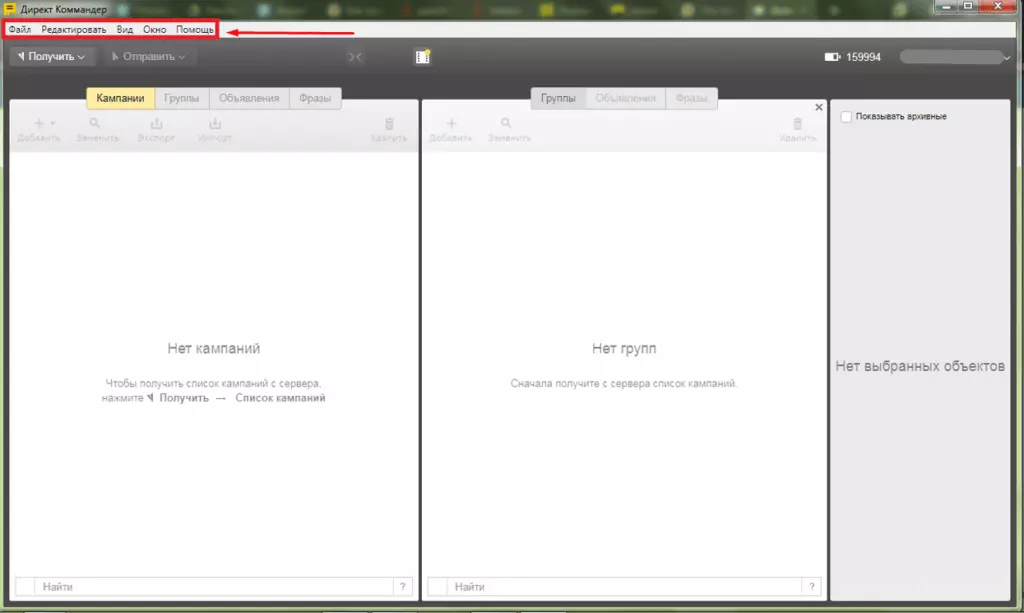The image size is (1024, 613).
Task: Open the Вид menu
Action: point(125,29)
